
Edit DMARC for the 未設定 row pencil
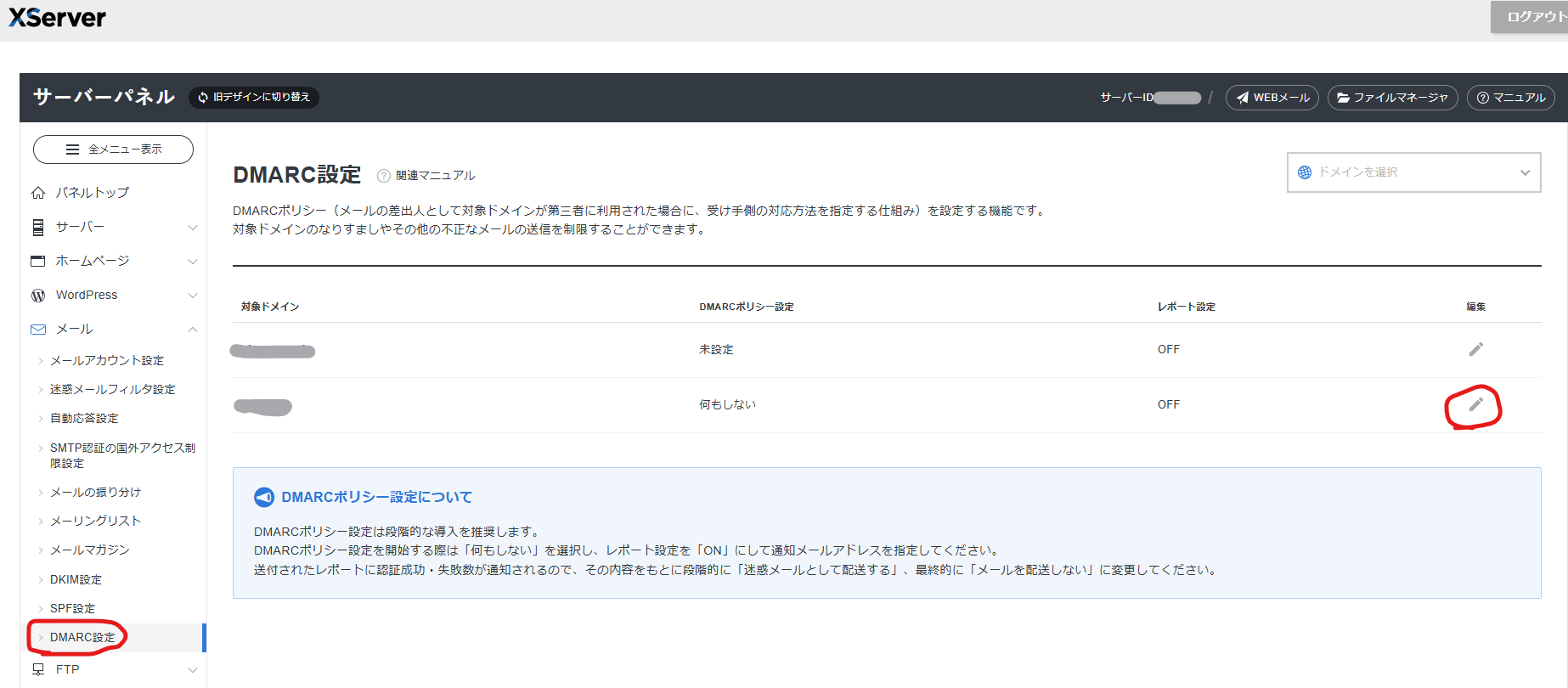pos(1475,349)
